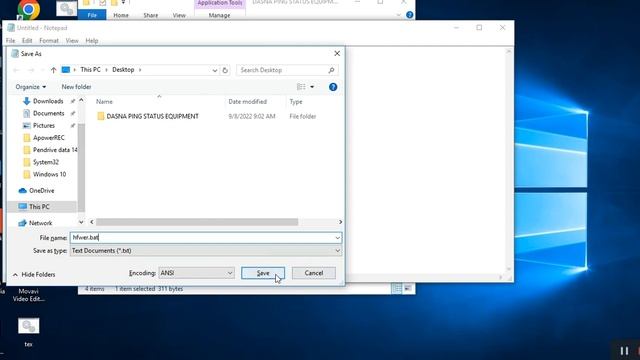
Task: Click Desktop in address breadcrumb
Action: [x=123, y=70]
